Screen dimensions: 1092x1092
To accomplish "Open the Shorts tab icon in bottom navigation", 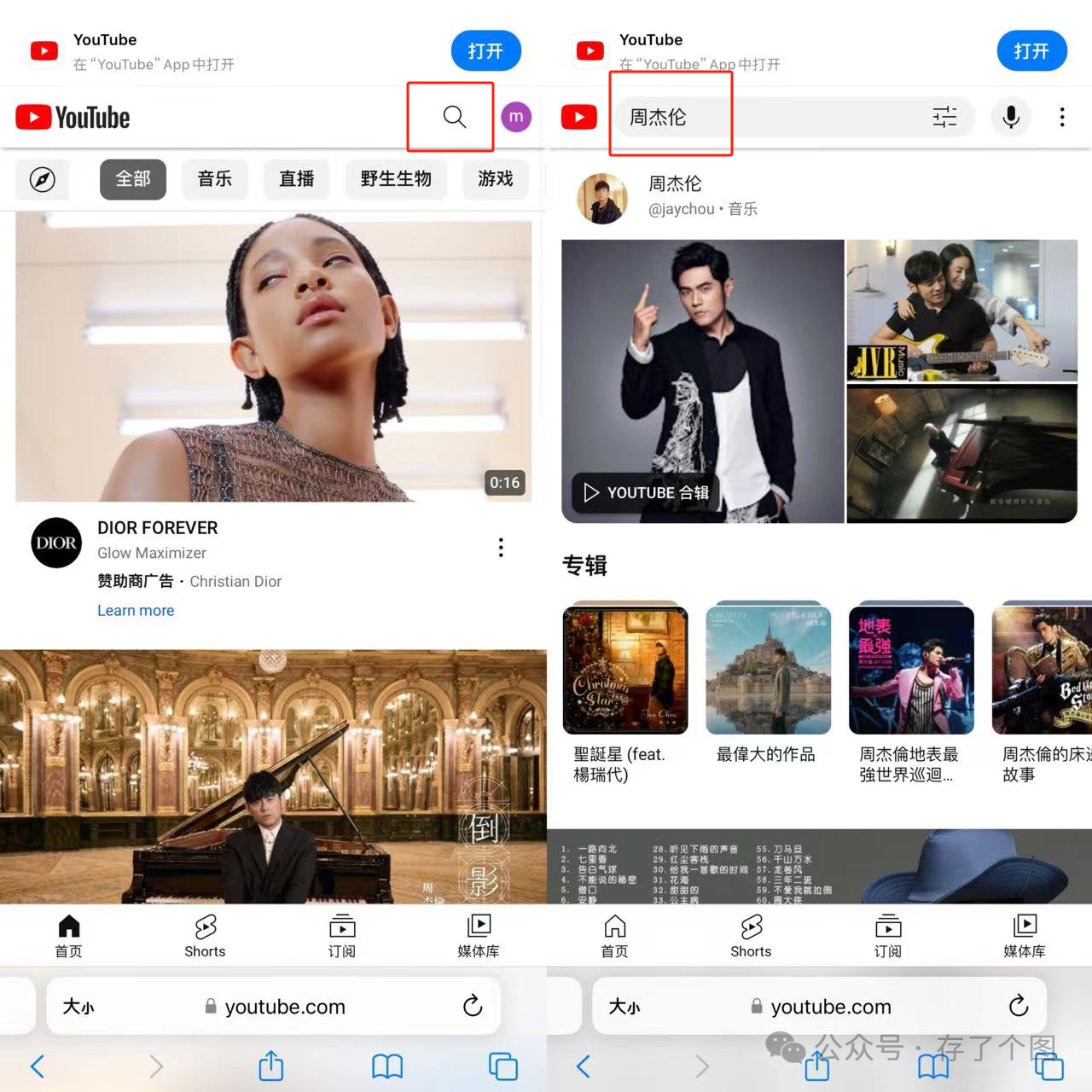I will [x=205, y=935].
